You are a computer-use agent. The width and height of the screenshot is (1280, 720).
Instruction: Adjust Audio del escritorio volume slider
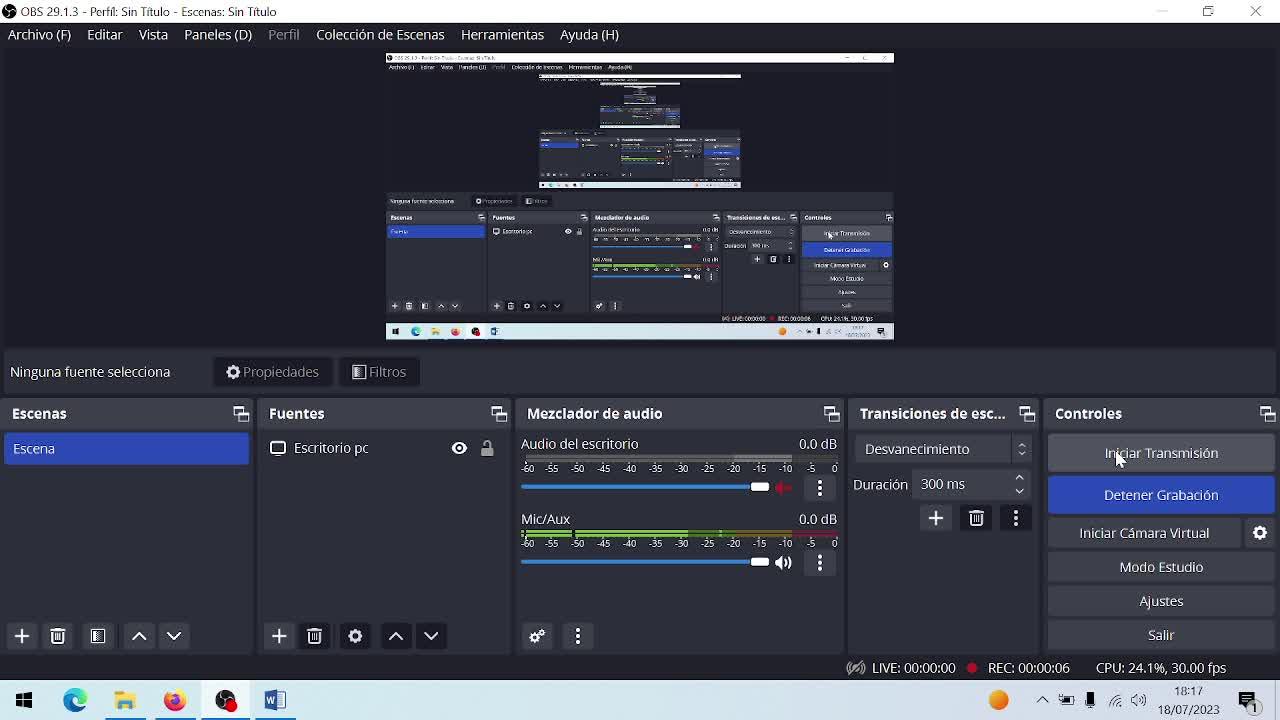(x=645, y=487)
